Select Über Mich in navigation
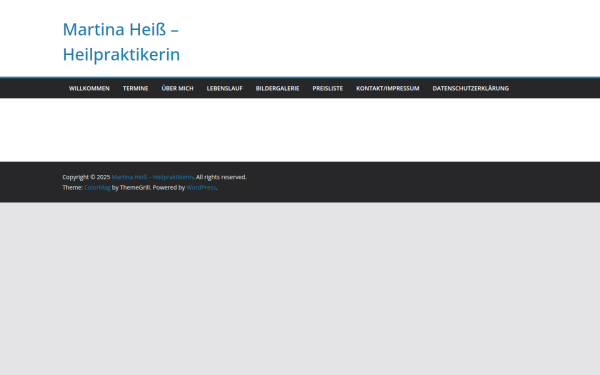The image size is (600, 375). (x=178, y=88)
